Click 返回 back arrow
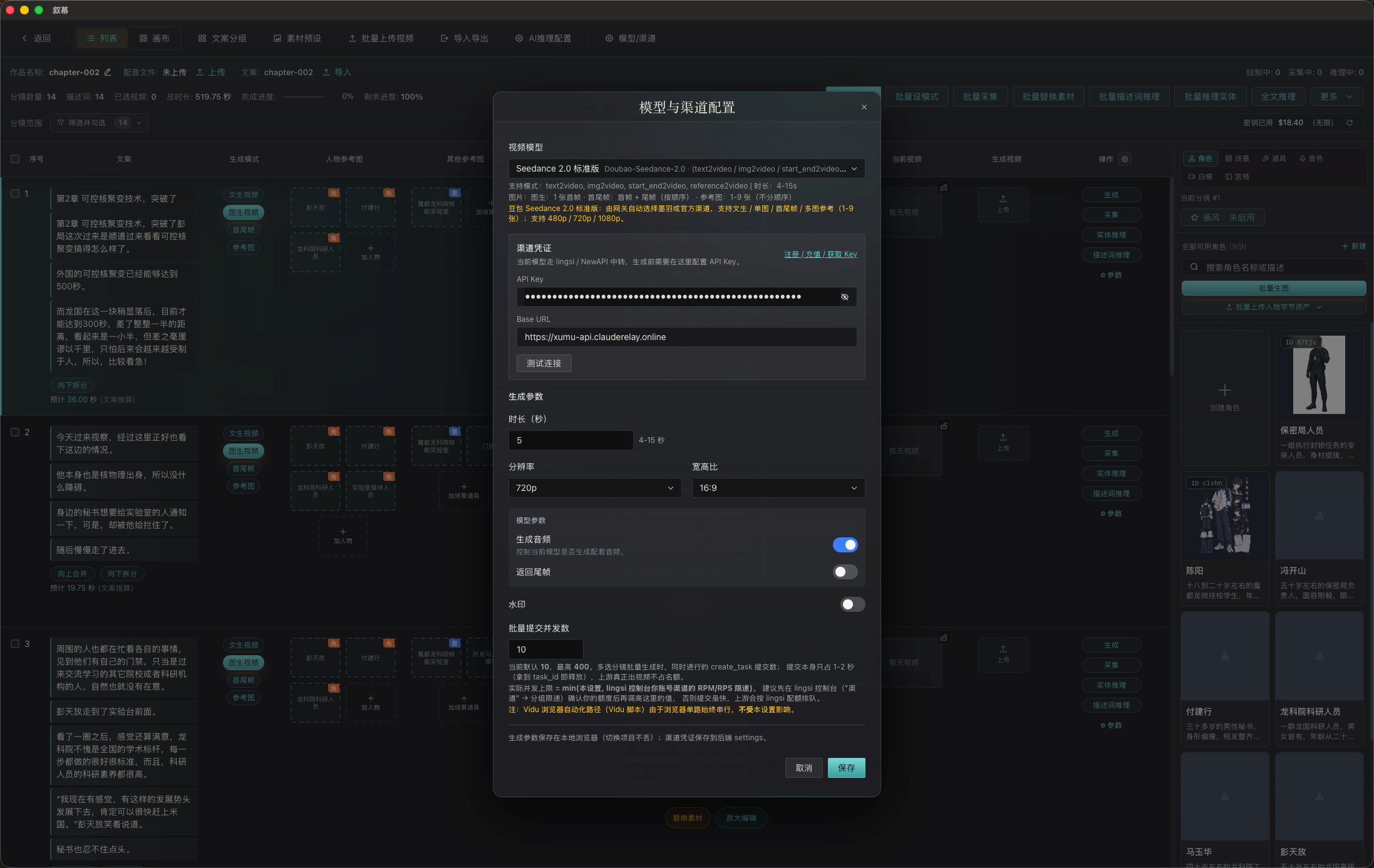This screenshot has height=868, width=1374. pyautogui.click(x=36, y=38)
